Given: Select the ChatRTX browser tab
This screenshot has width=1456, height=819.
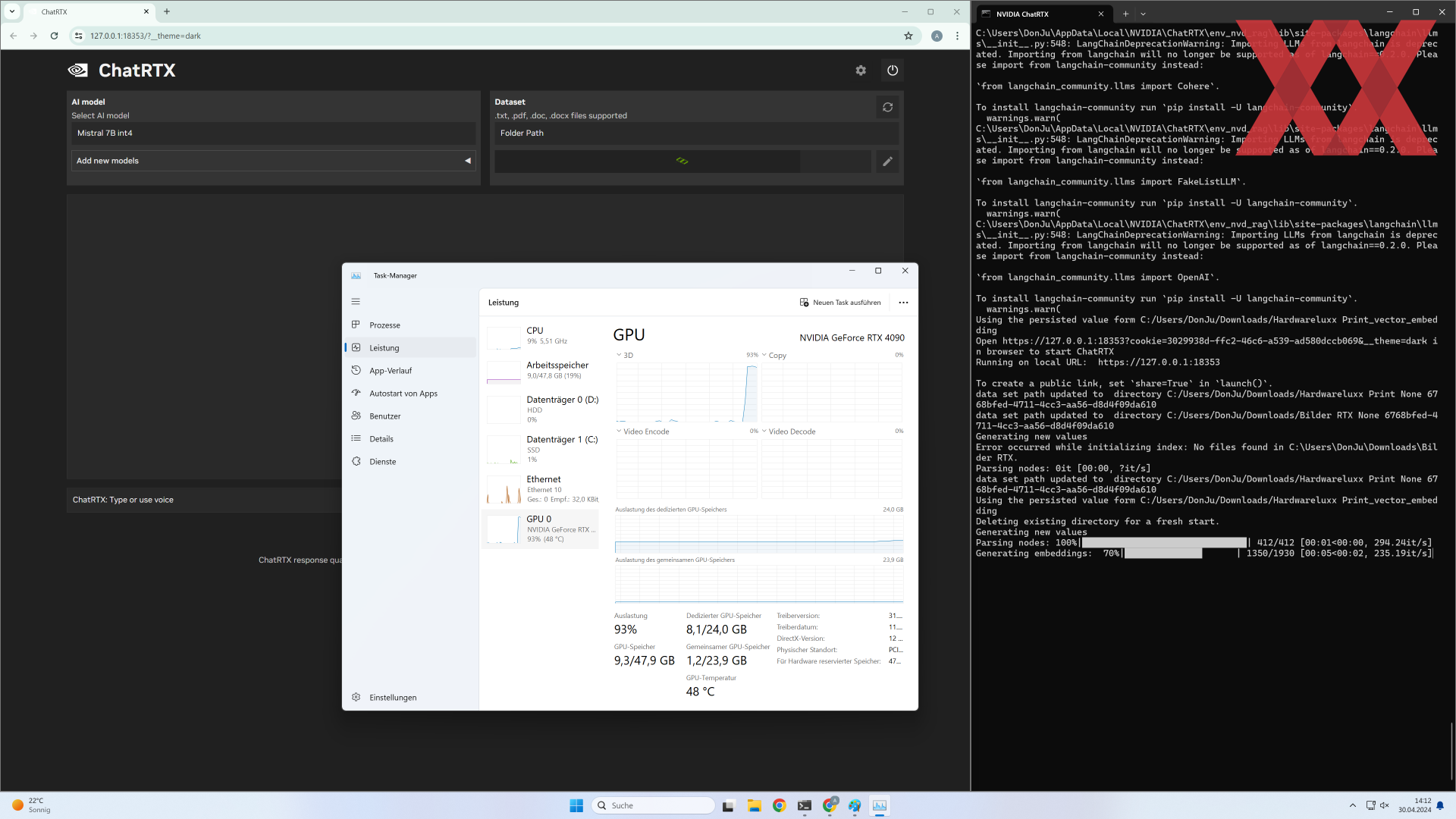Looking at the screenshot, I should coord(89,12).
